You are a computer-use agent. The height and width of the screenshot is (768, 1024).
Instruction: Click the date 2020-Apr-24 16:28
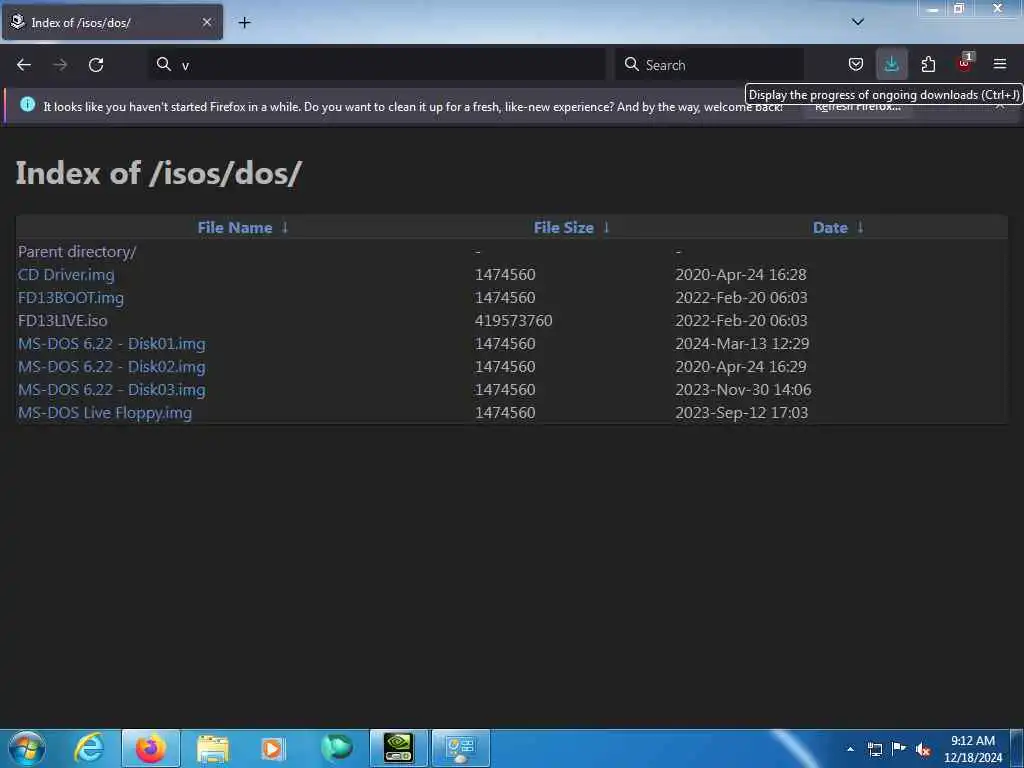(x=741, y=274)
